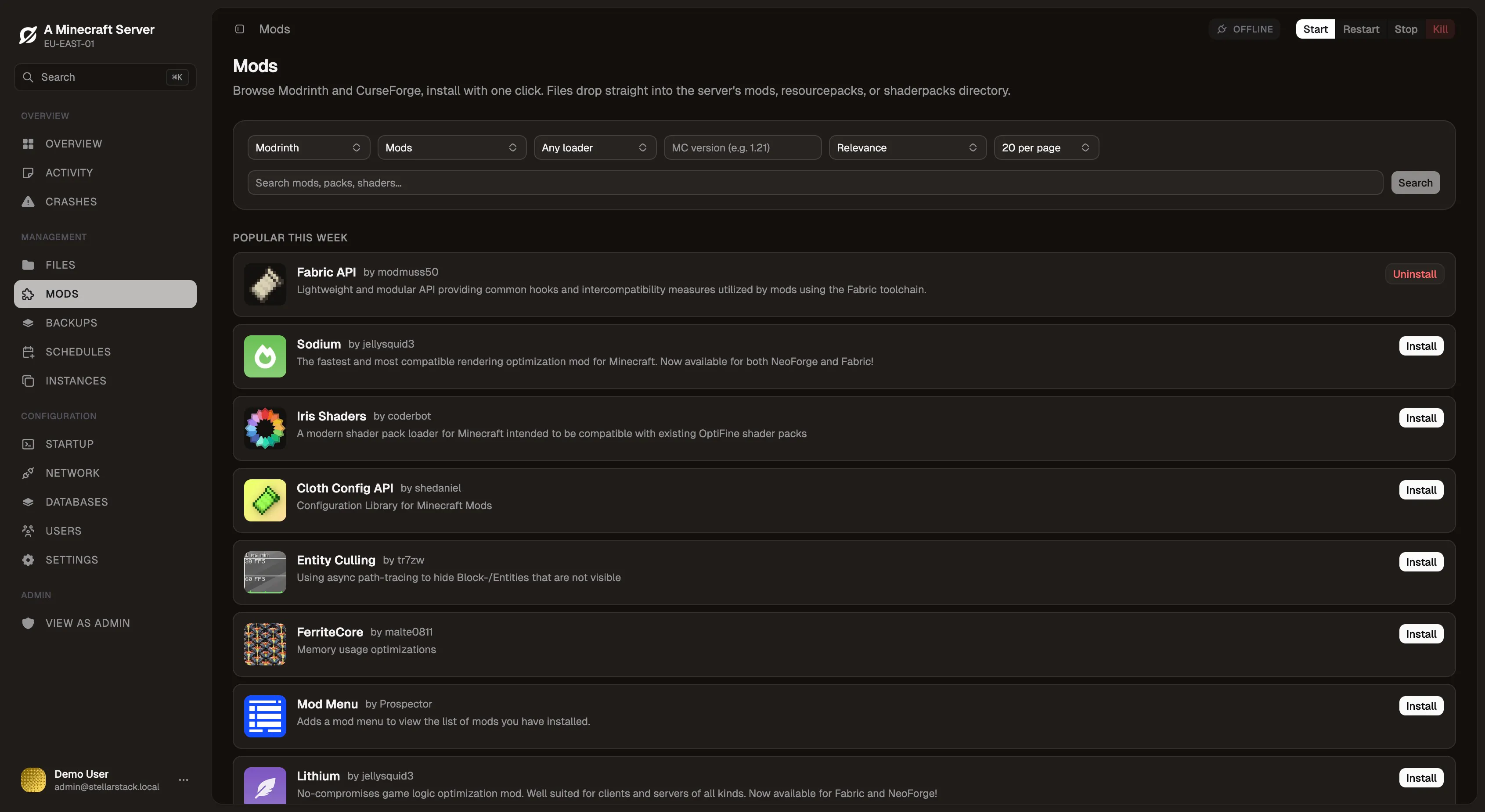Viewport: 1485px width, 812px height.
Task: Go to Schedules
Action: pos(105,352)
